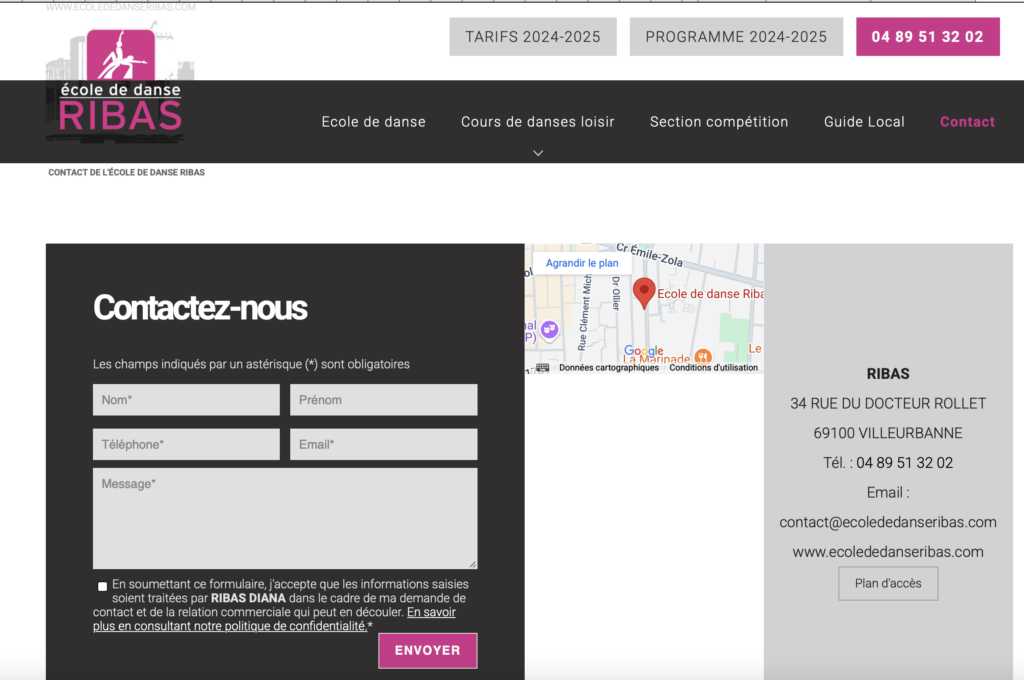
Task: Click the 'Plan d'accès' button
Action: 888,583
